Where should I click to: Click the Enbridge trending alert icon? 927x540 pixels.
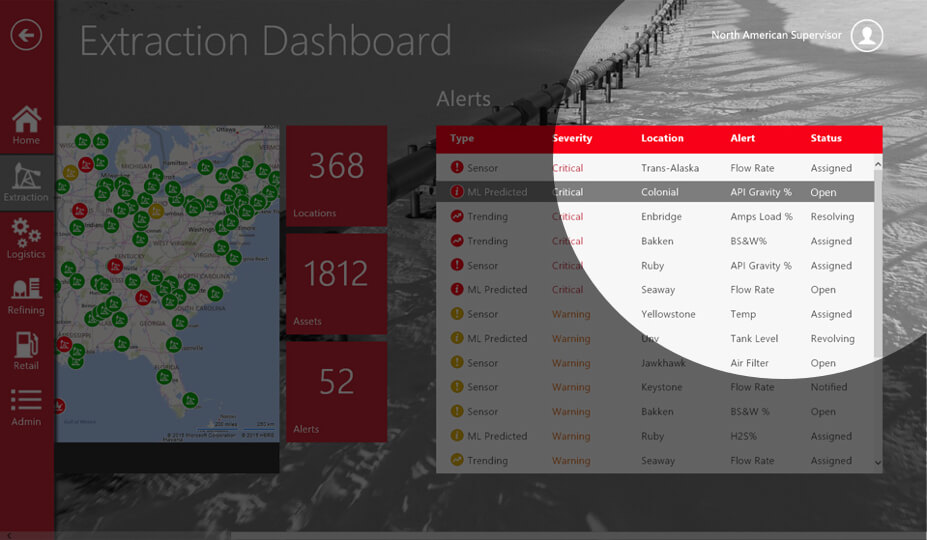tap(457, 217)
